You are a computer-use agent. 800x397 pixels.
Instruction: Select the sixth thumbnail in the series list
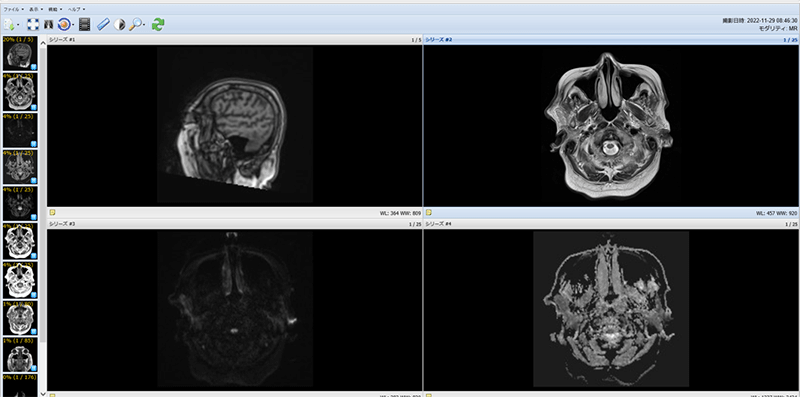point(20,241)
